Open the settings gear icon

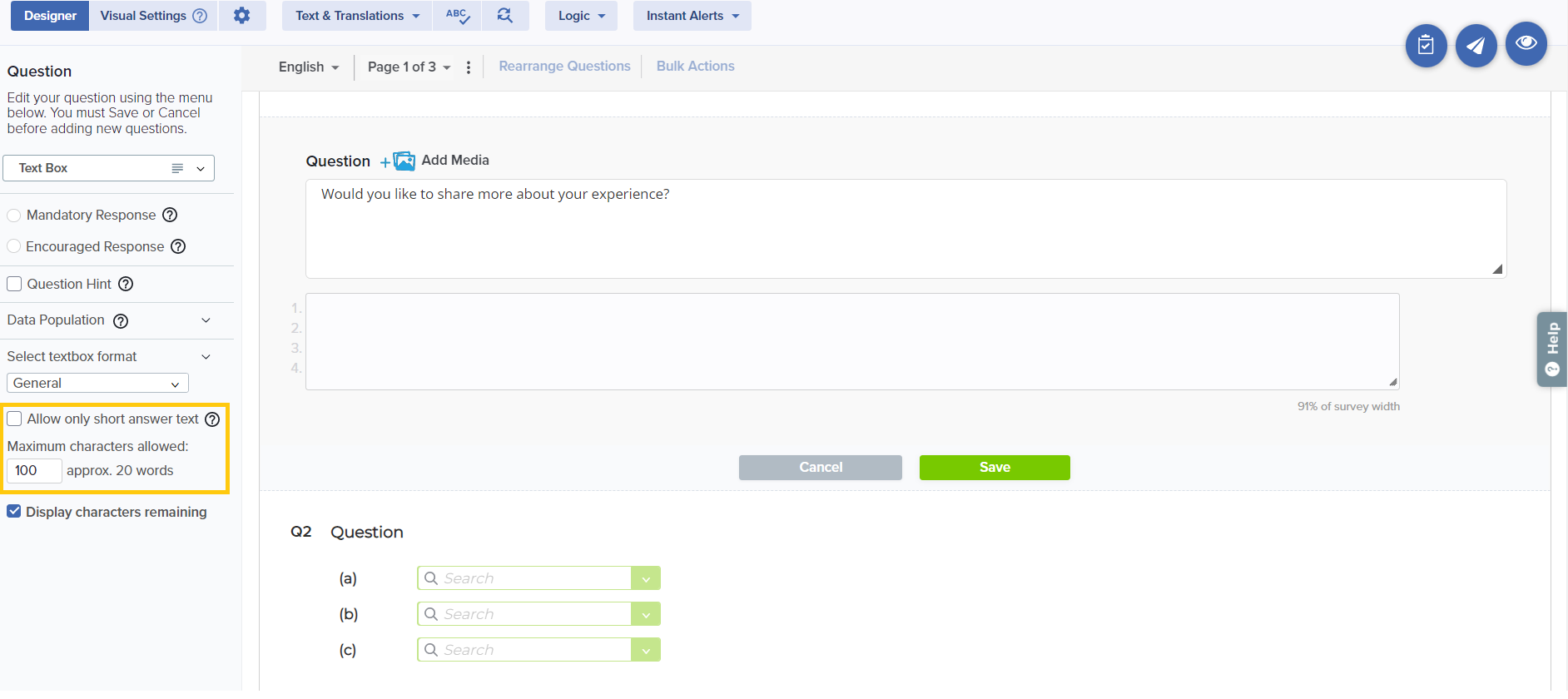[x=241, y=16]
